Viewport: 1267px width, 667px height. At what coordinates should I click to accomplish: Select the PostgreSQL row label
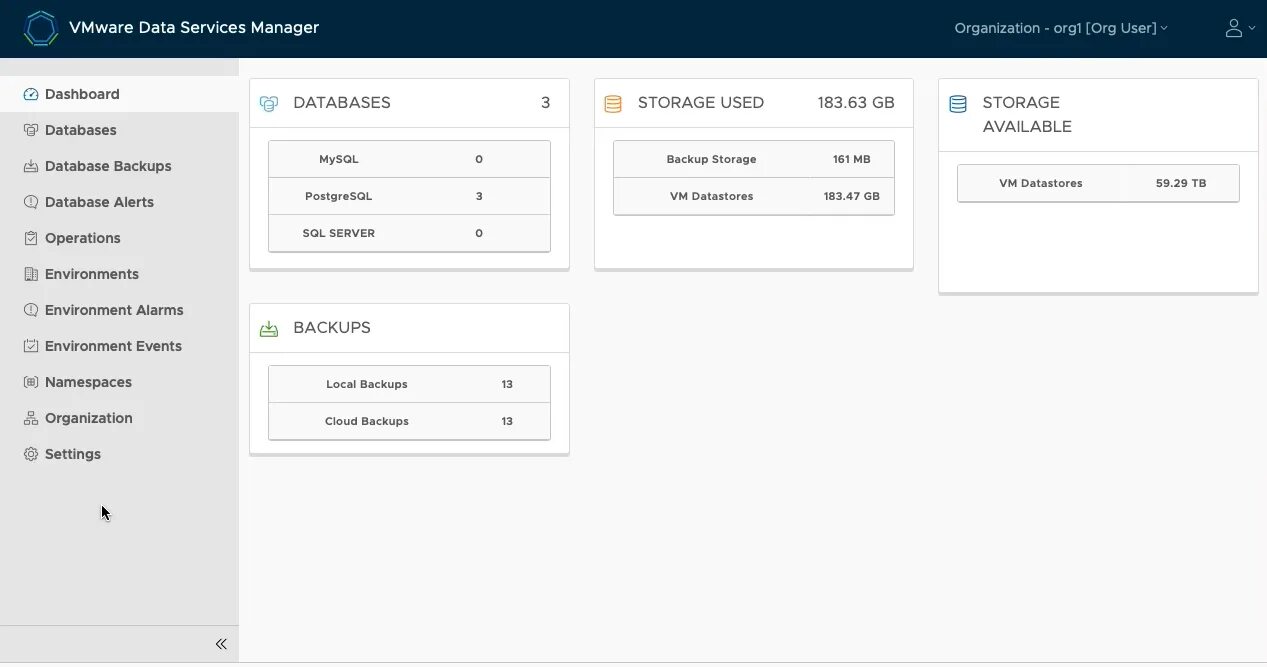(x=339, y=196)
